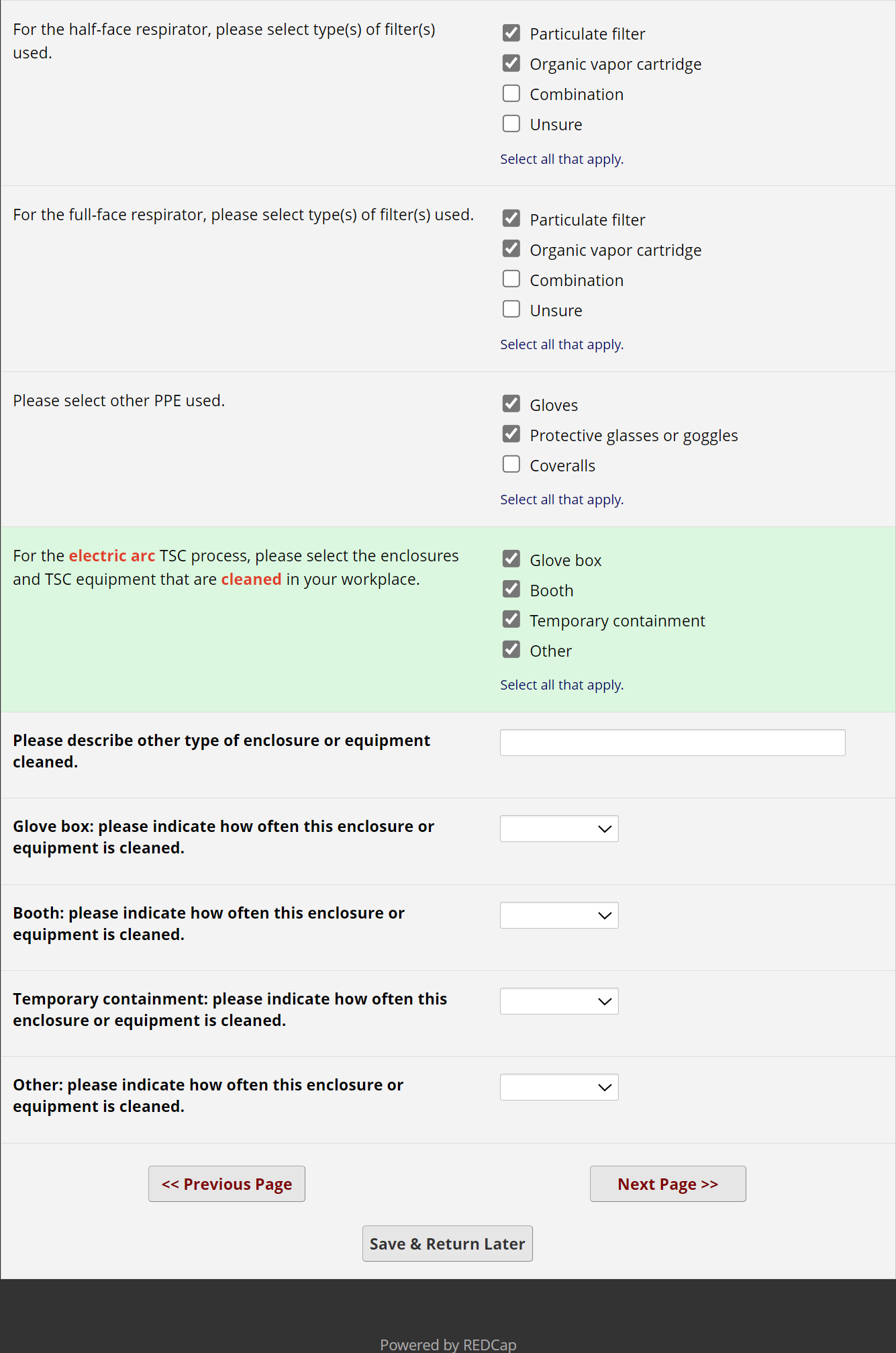Uncheck the Glove box enclosure option
This screenshot has width=896, height=1353.
coord(511,559)
